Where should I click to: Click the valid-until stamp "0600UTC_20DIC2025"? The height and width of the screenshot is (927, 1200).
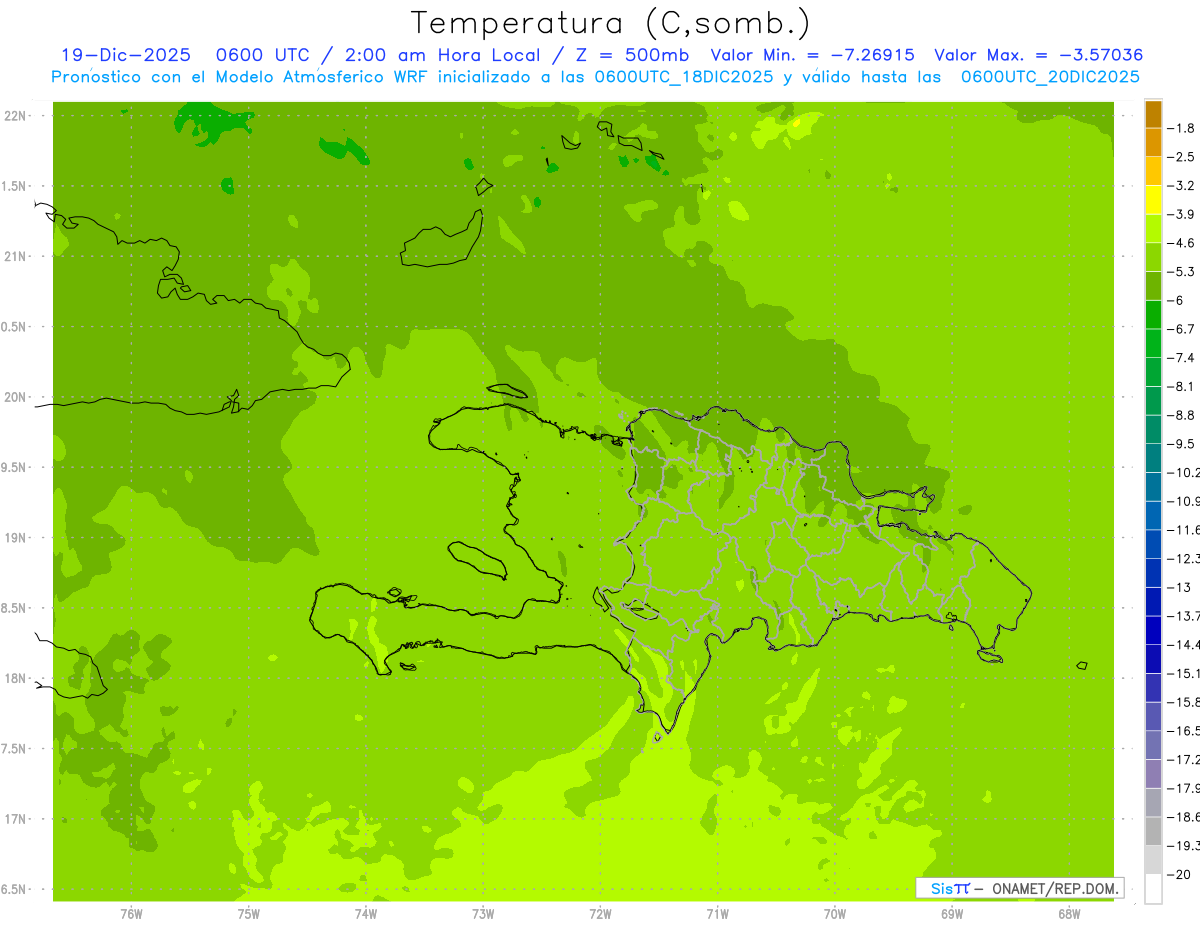[x=1050, y=77]
